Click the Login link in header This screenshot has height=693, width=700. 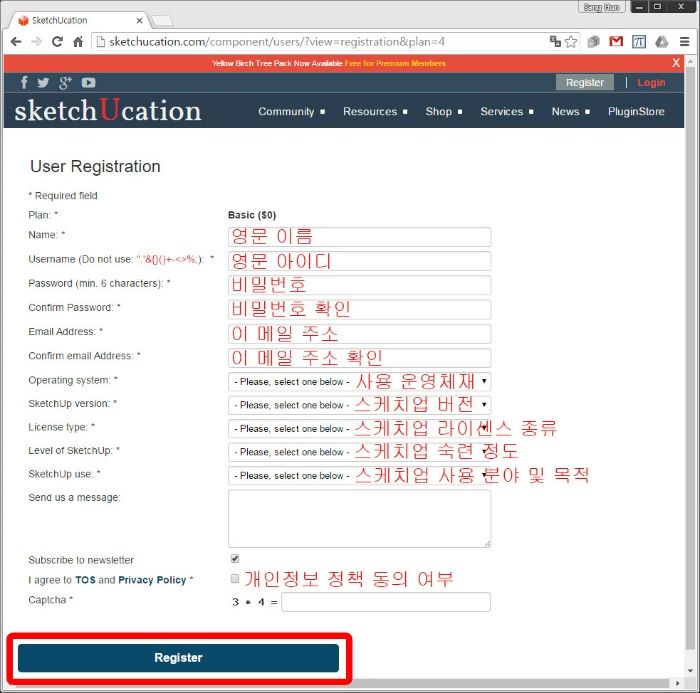point(651,83)
